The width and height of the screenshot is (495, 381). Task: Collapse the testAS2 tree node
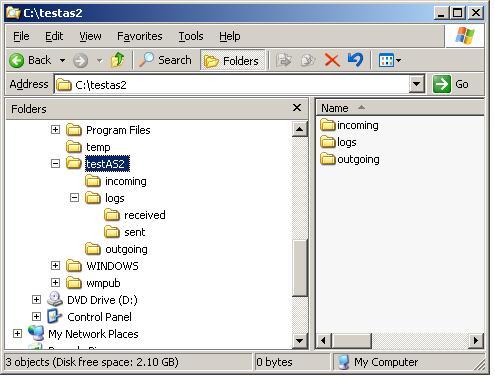[55, 163]
